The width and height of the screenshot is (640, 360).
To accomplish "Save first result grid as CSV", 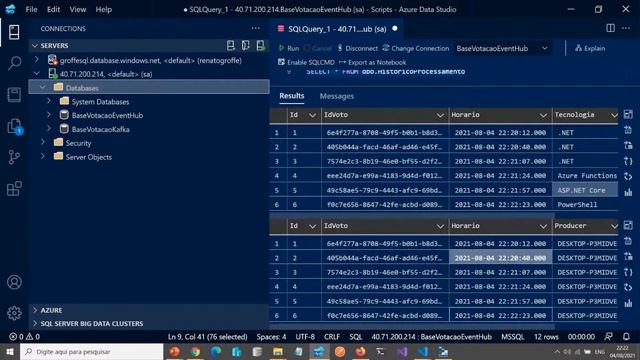I will pos(628,130).
